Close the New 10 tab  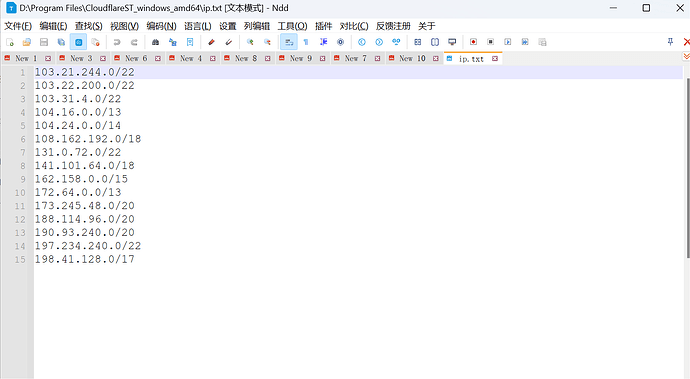(x=436, y=59)
